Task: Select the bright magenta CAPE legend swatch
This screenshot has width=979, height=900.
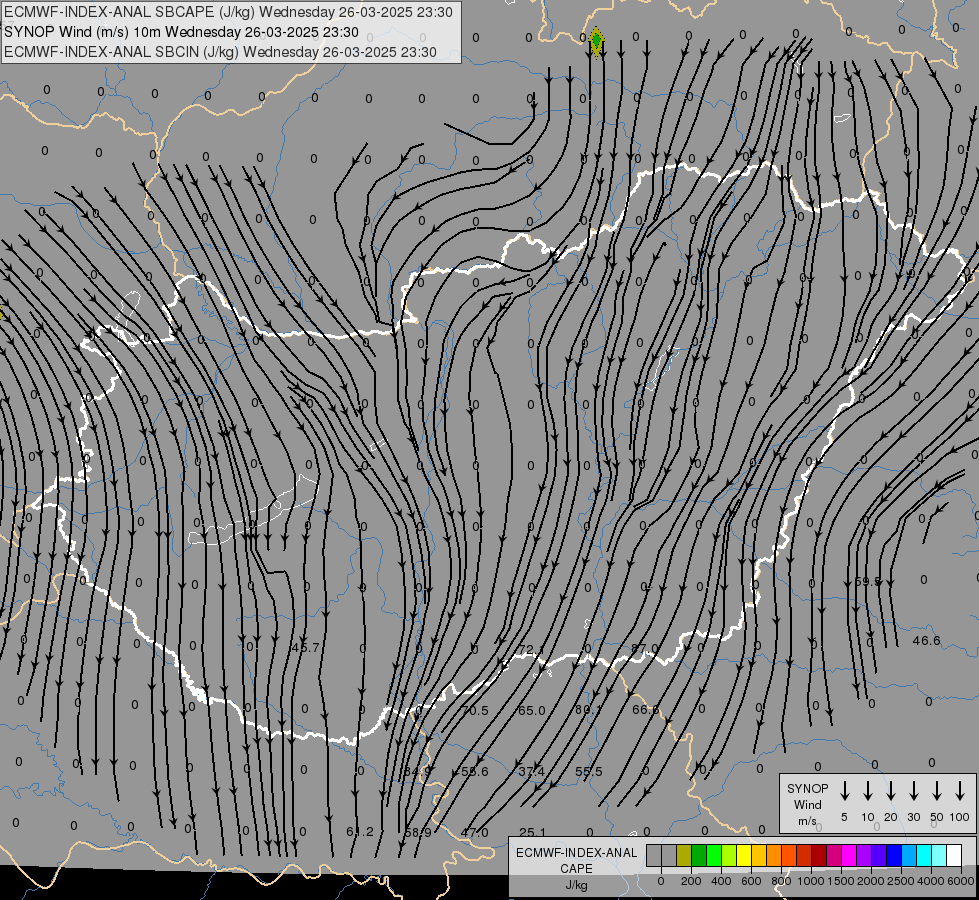Action: click(849, 856)
